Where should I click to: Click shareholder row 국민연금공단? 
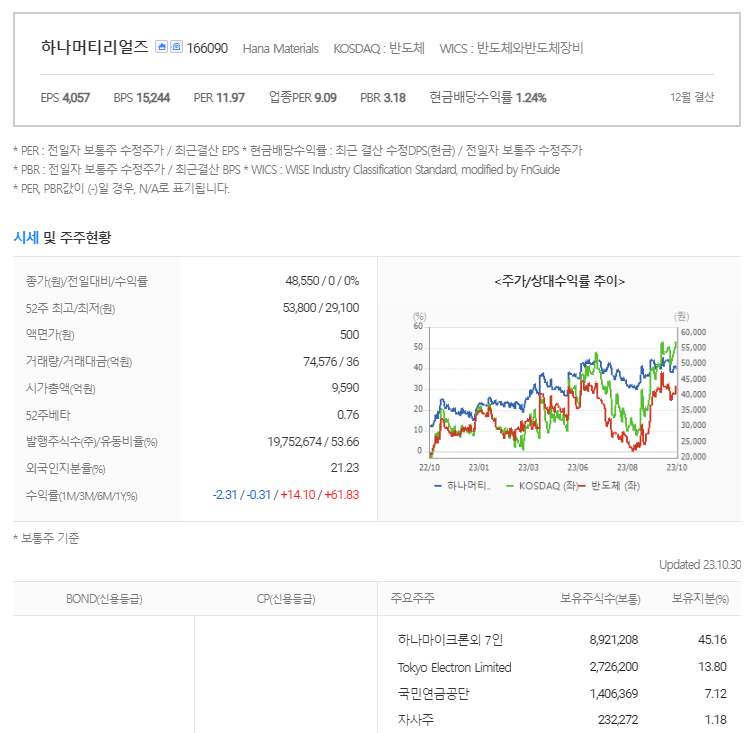tap(433, 694)
